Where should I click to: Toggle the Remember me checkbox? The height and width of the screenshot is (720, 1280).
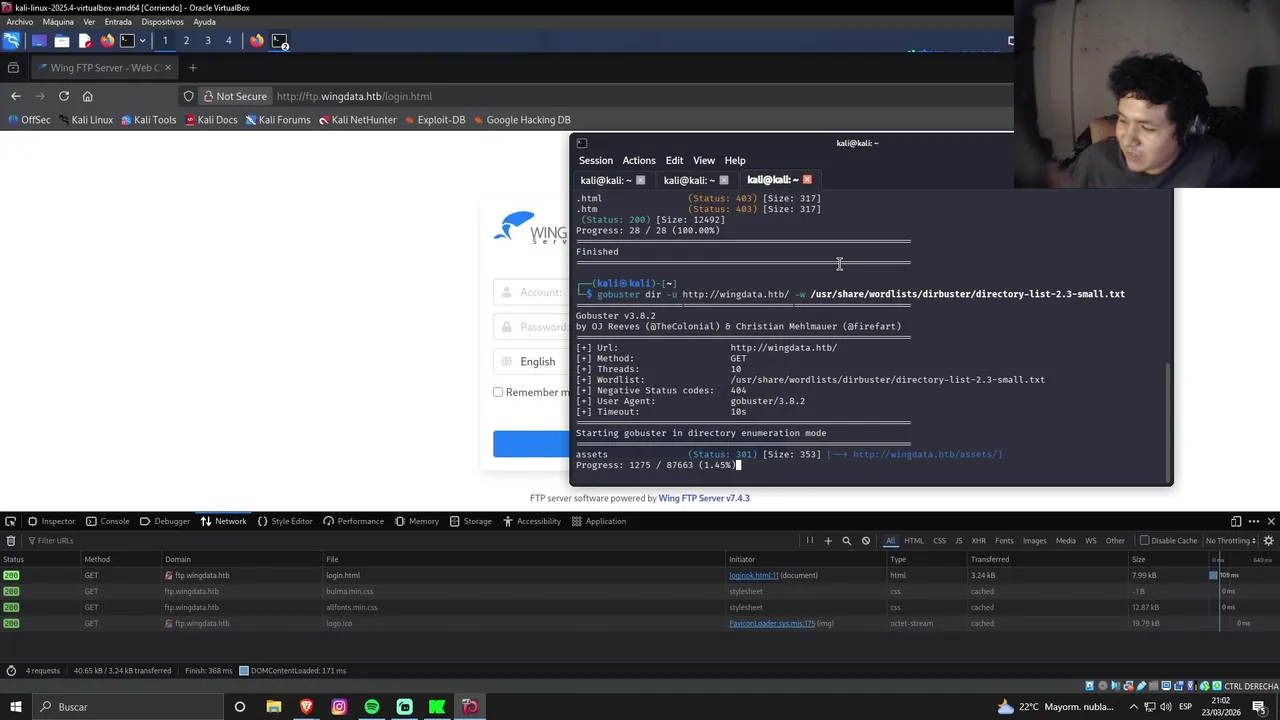(498, 392)
